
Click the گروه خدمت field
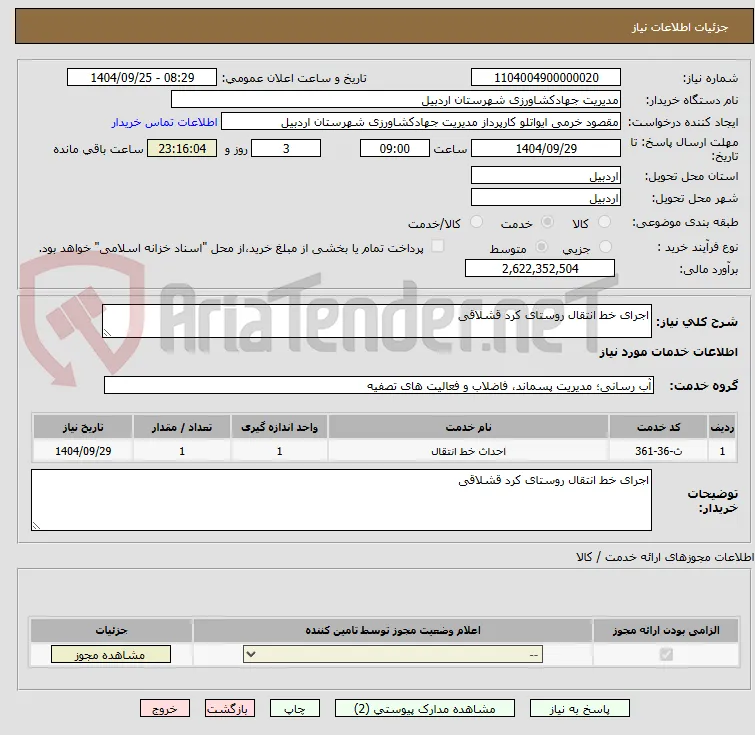click(x=379, y=385)
